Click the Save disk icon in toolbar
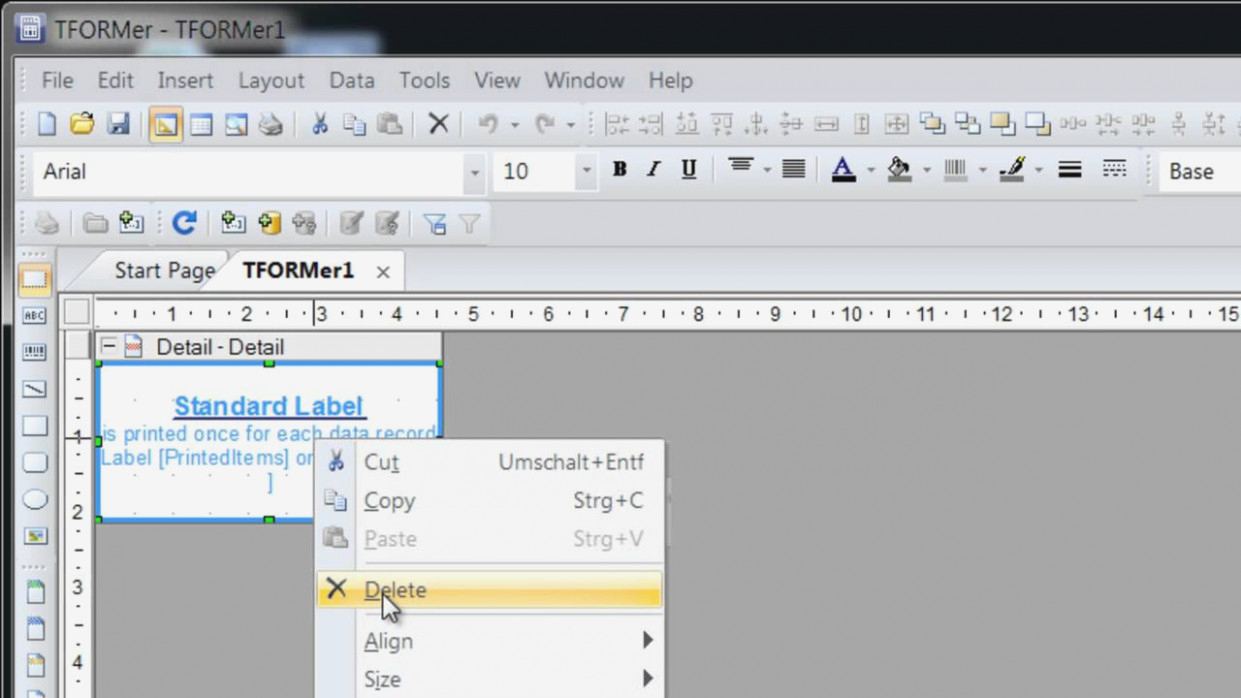The width and height of the screenshot is (1241, 698). click(118, 124)
